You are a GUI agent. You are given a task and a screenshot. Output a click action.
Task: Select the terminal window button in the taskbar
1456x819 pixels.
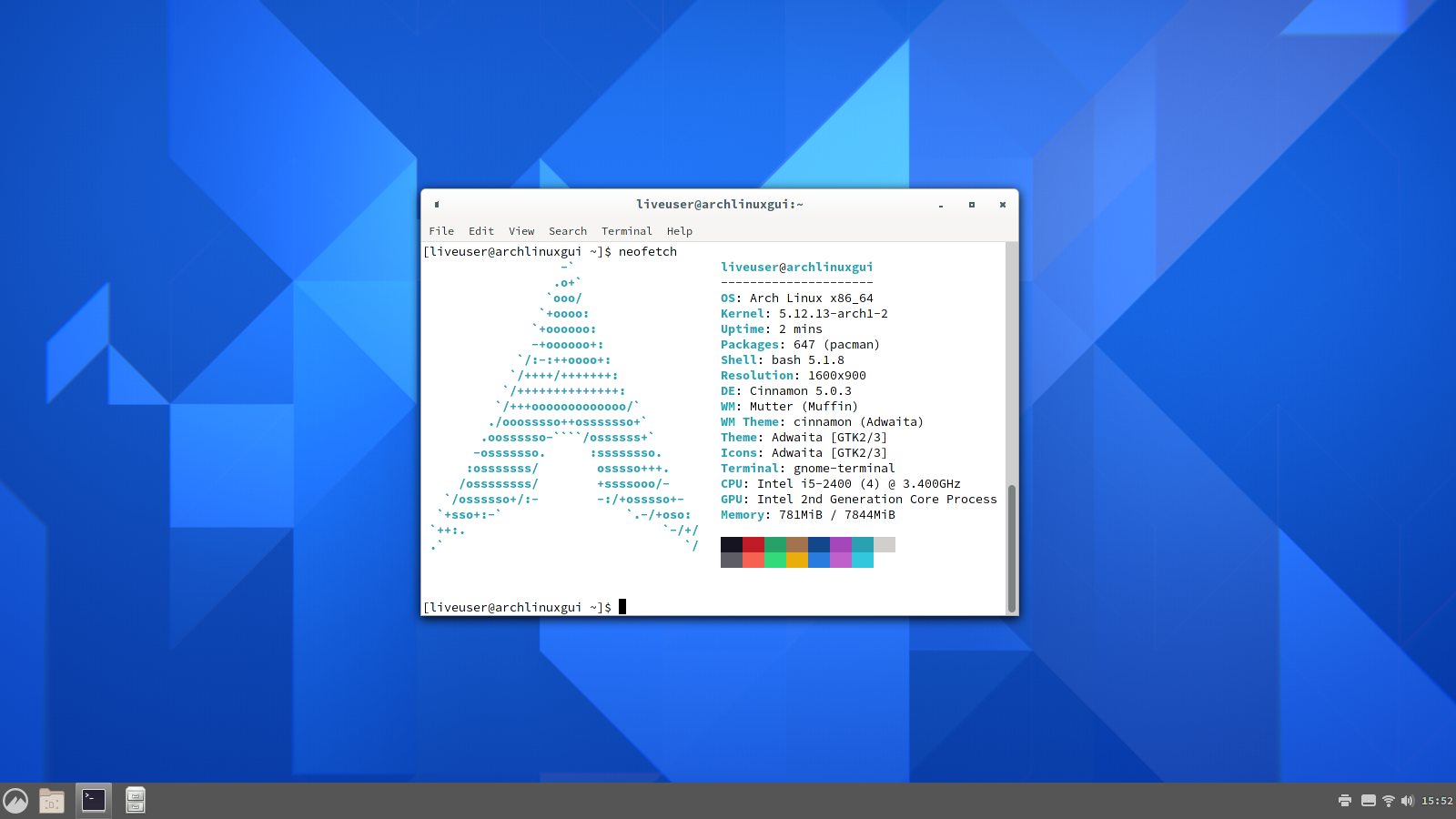coord(94,800)
